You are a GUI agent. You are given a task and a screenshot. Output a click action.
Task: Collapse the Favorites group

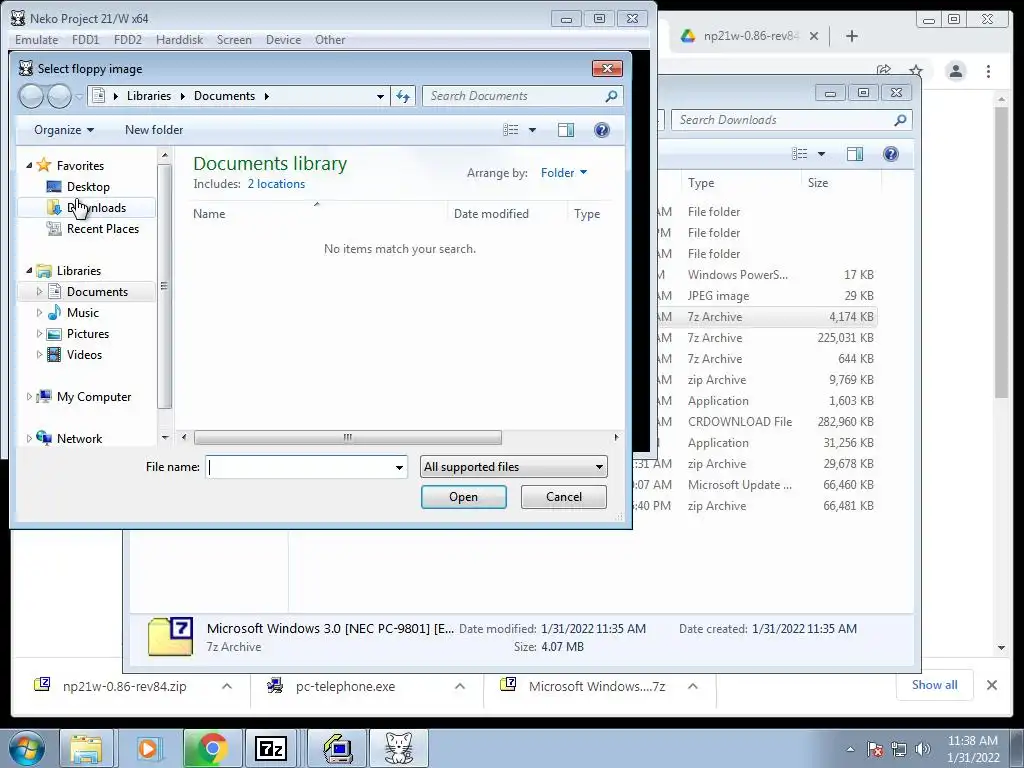coord(29,165)
